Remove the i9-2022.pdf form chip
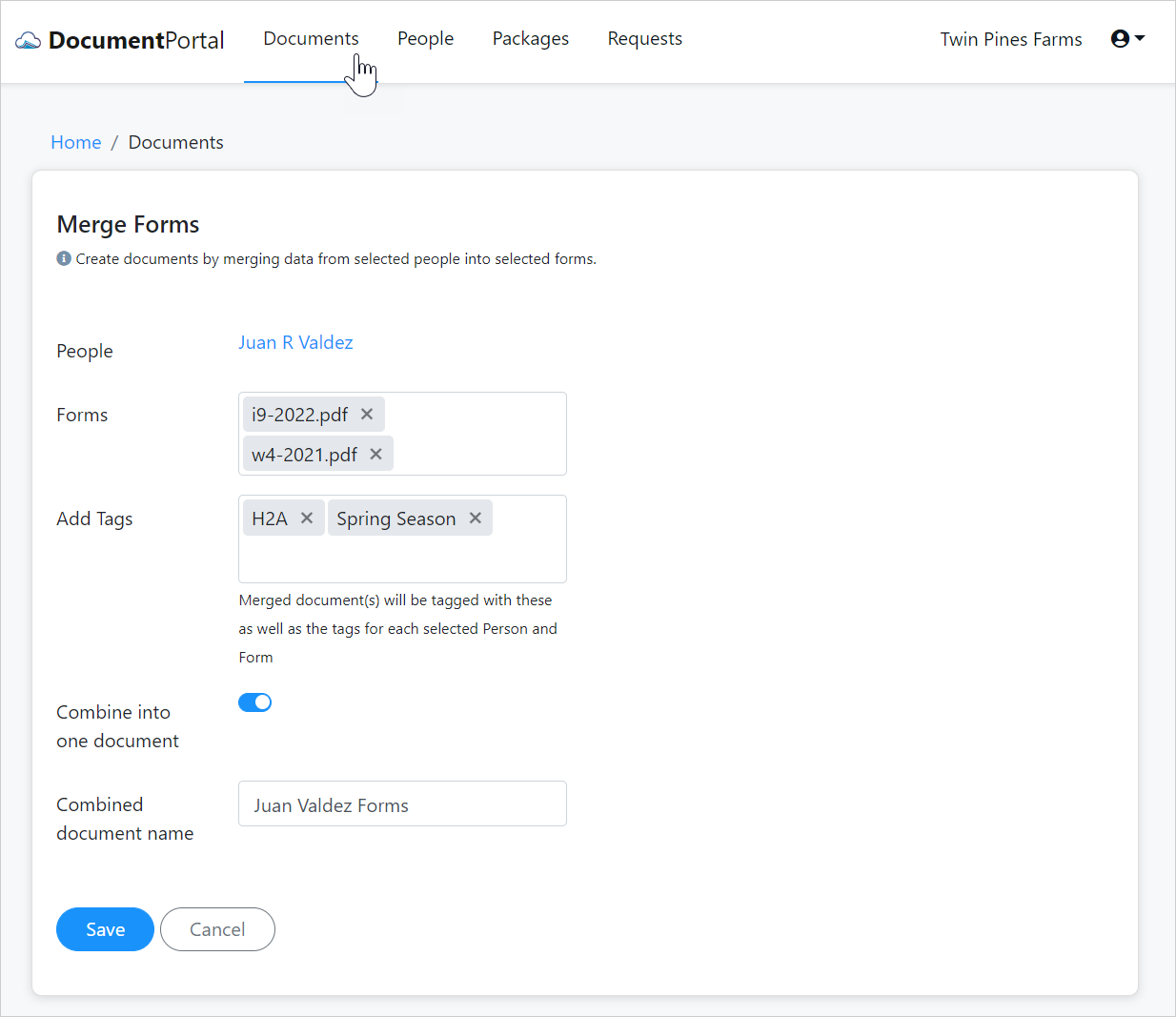1176x1017 pixels. point(367,414)
